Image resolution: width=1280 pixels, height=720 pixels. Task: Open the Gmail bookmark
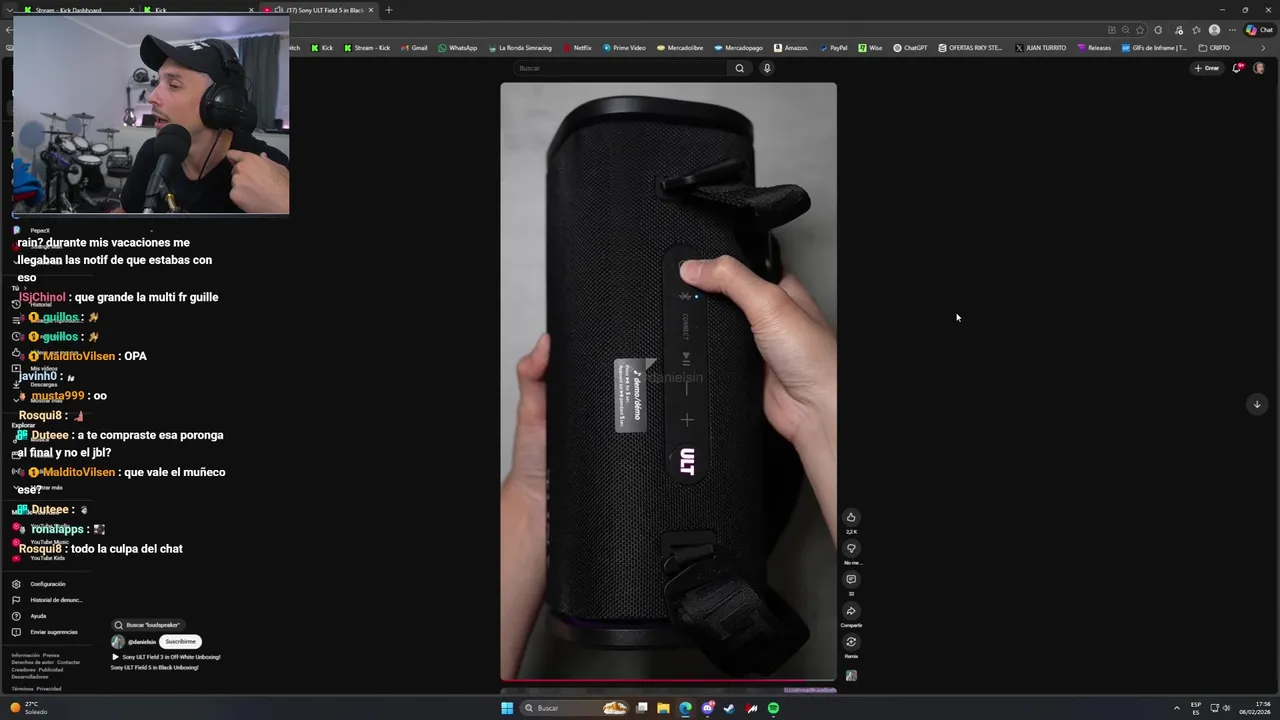(414, 48)
